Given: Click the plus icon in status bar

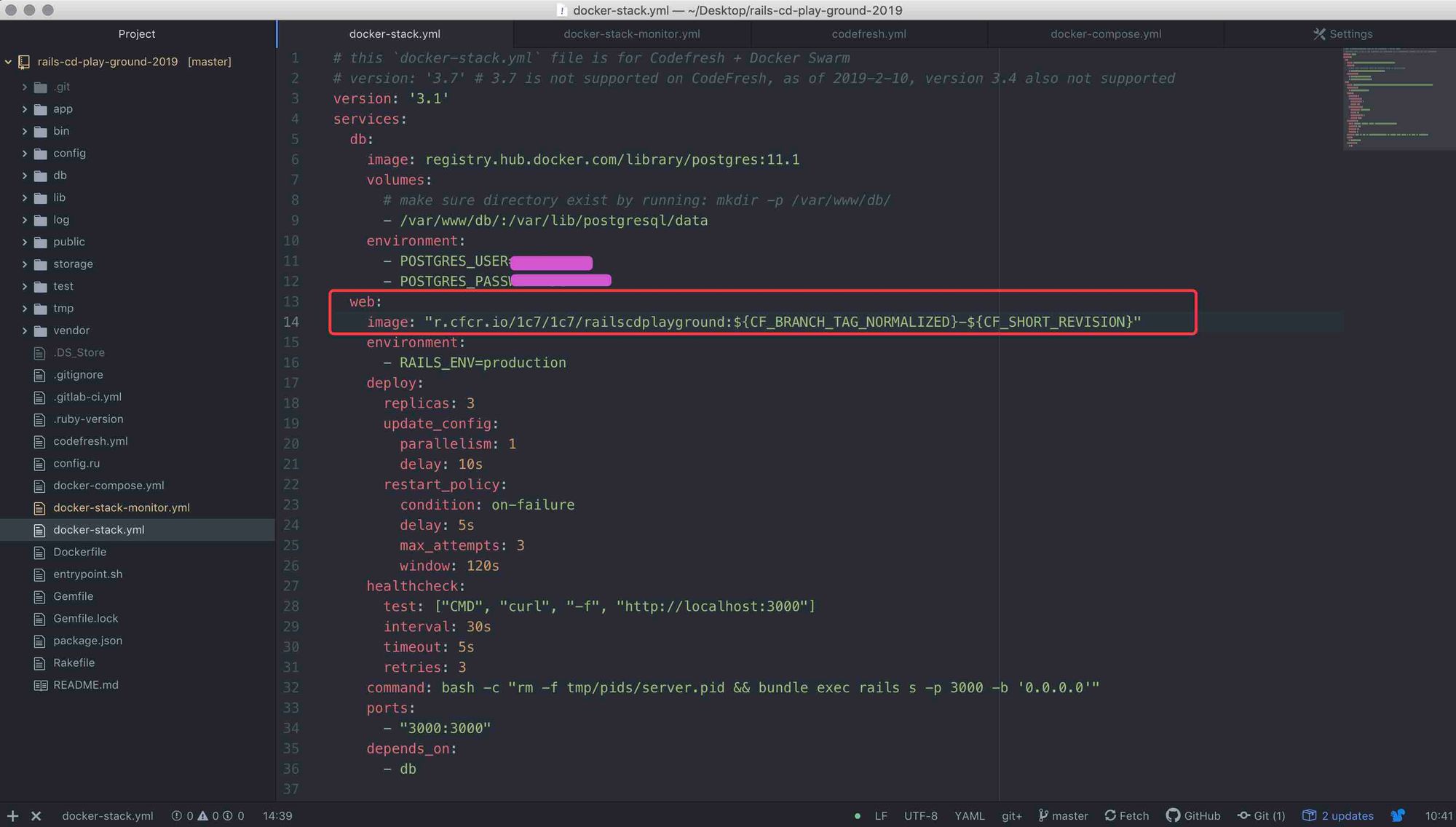Looking at the screenshot, I should [12, 816].
